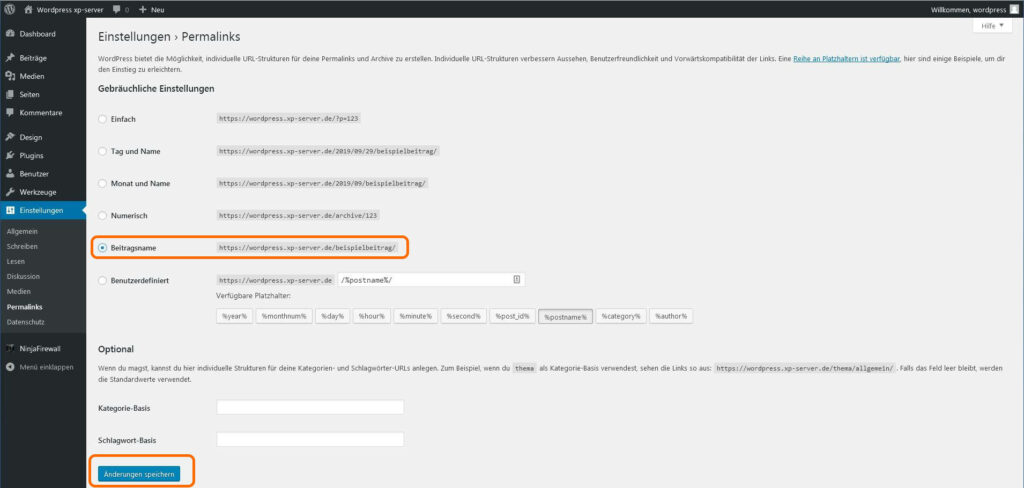The image size is (1024, 488).
Task: Open Diskussion settings submenu item
Action: pyautogui.click(x=23, y=276)
